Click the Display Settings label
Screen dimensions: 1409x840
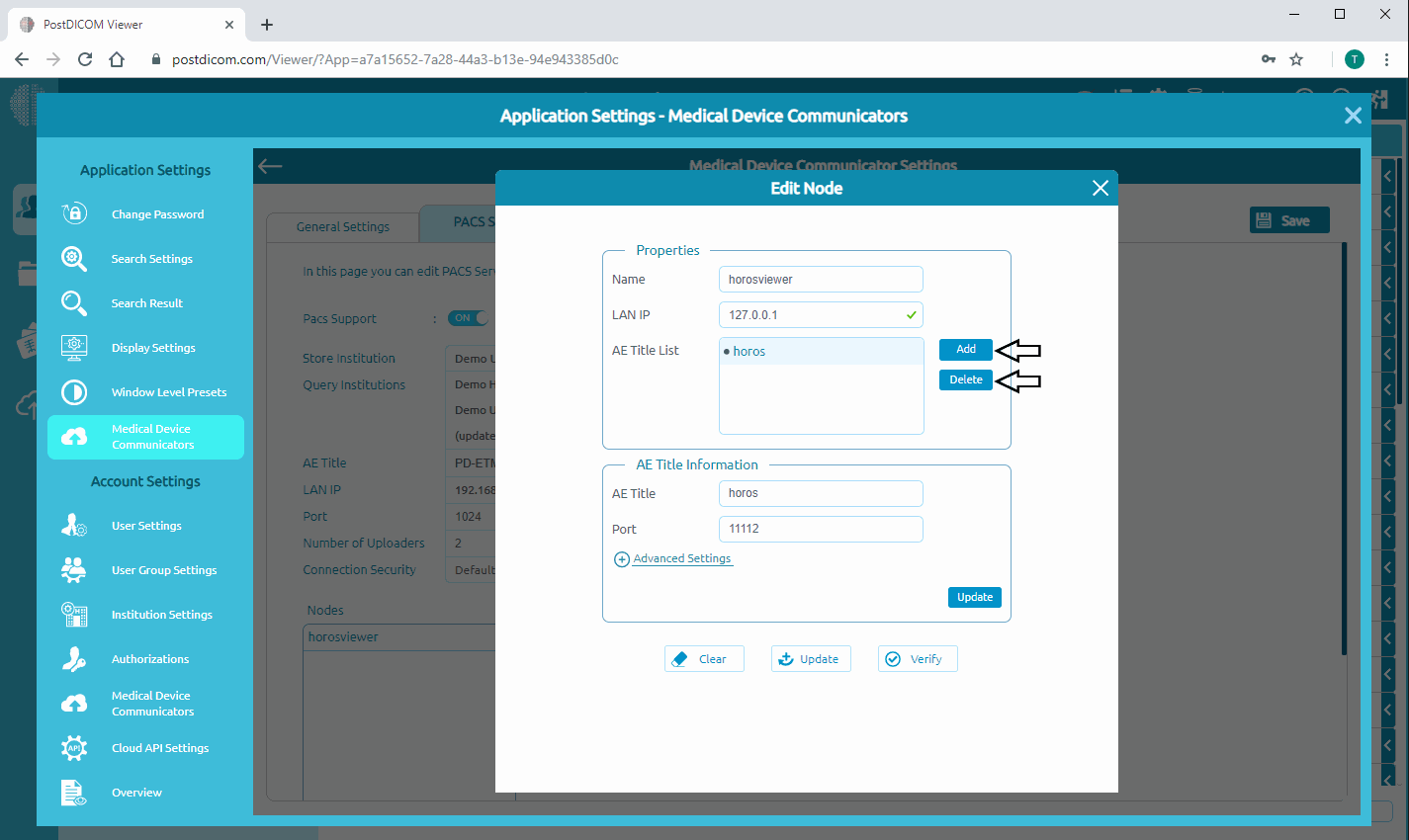coord(153,347)
